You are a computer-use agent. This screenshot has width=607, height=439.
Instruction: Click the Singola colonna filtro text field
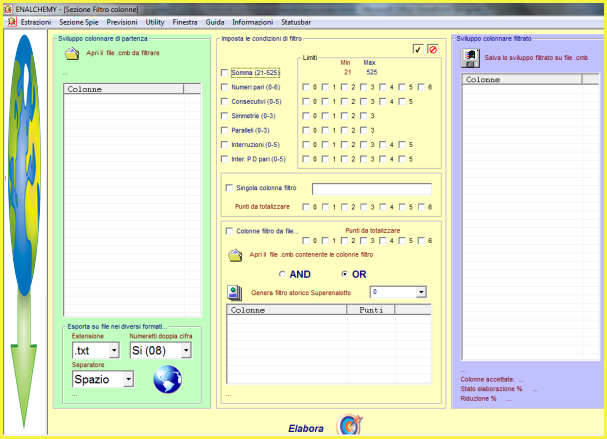(x=372, y=189)
